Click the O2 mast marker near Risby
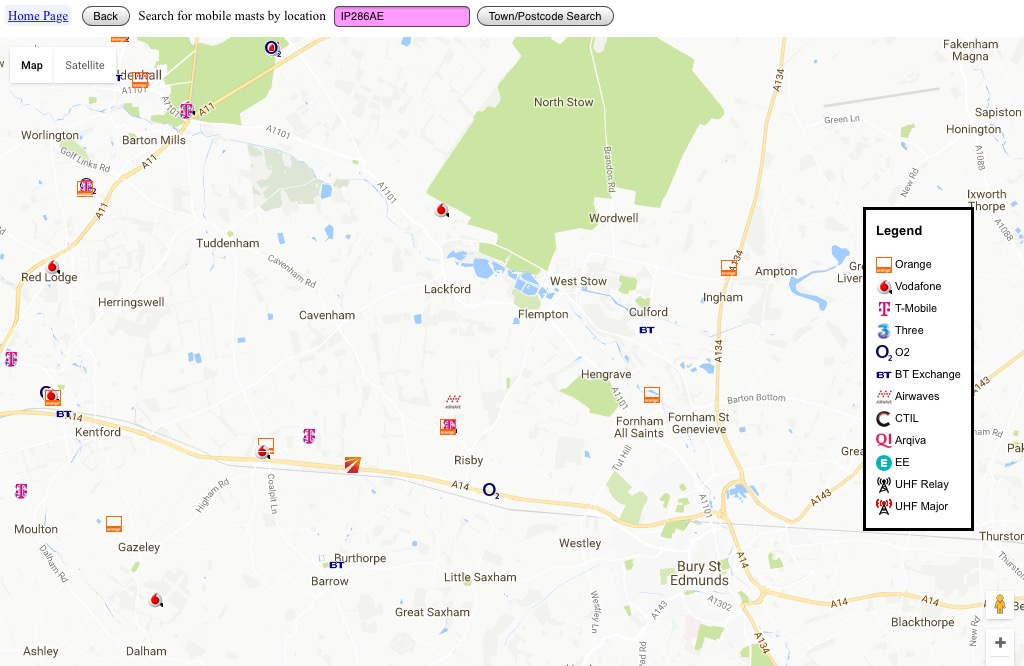 click(490, 490)
